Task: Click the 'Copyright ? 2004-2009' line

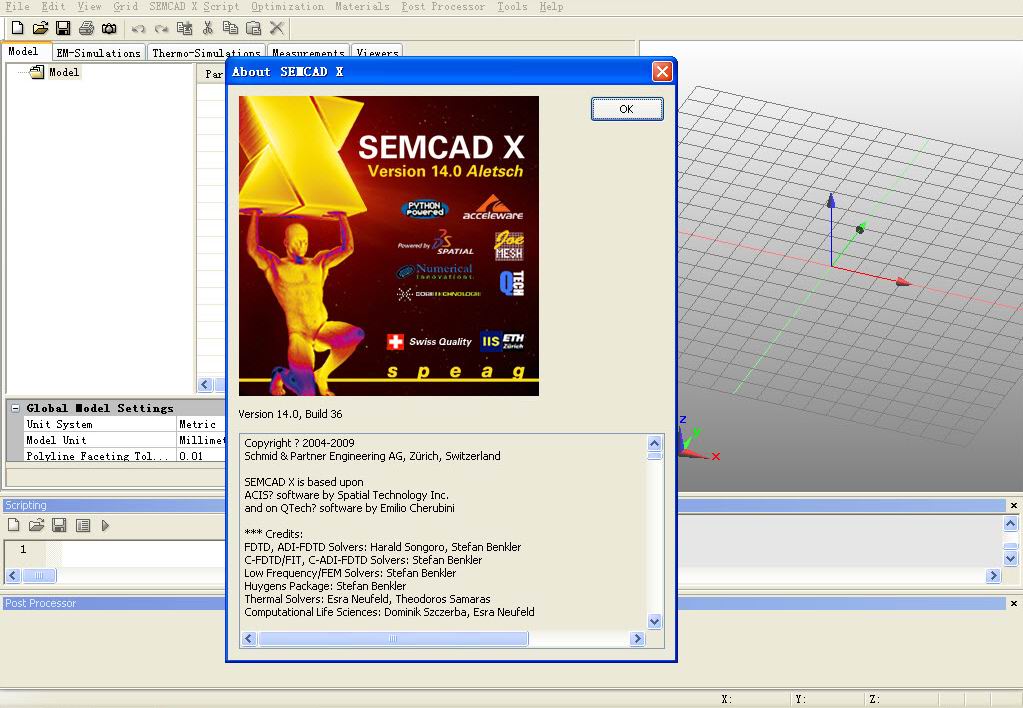Action: click(299, 443)
